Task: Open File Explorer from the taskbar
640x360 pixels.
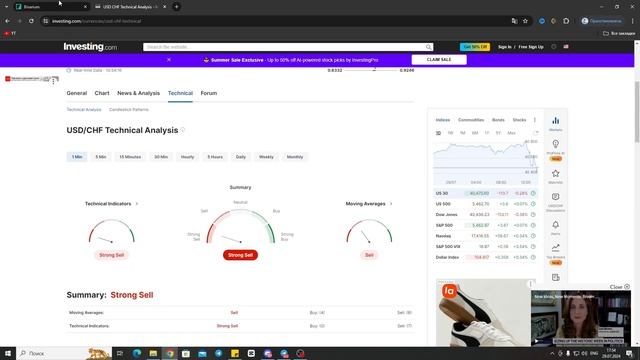Action: point(153,353)
